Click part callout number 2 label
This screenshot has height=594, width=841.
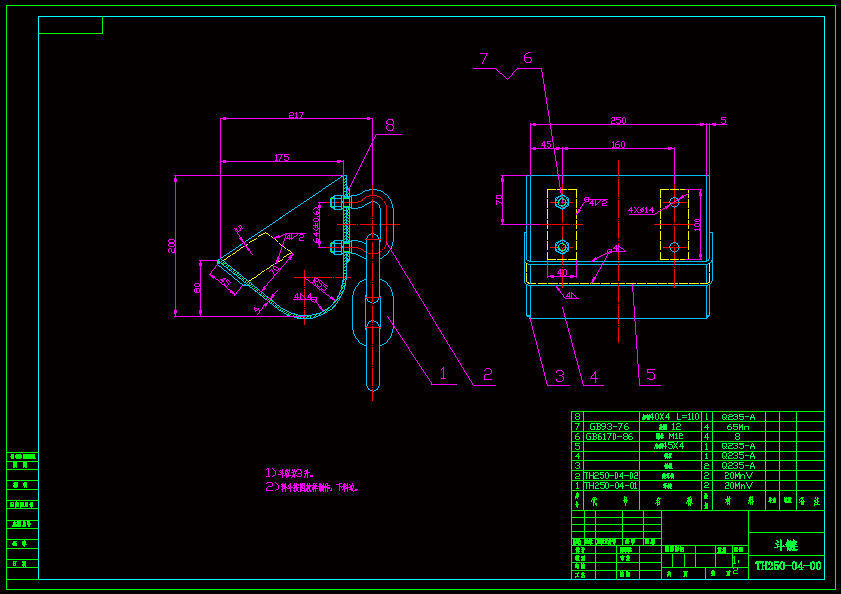coord(487,374)
